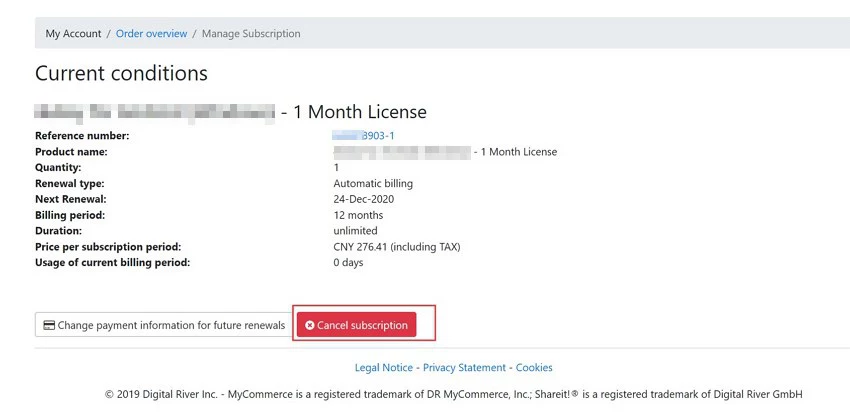Viewport: 850px width, 419px height.
Task: Go to My Account in breadcrumb
Action: pyautogui.click(x=73, y=33)
